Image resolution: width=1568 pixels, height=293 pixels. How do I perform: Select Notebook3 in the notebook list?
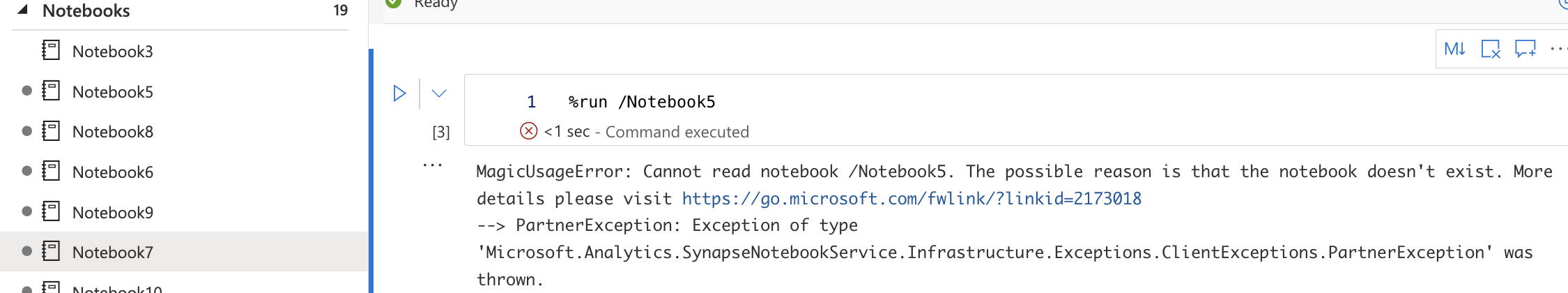pos(112,52)
